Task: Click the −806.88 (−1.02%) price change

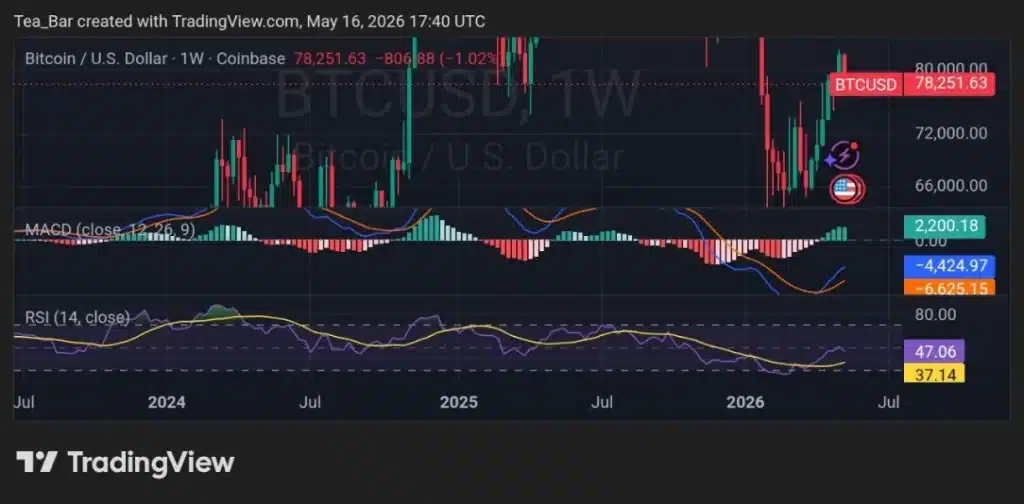Action: click(436, 58)
